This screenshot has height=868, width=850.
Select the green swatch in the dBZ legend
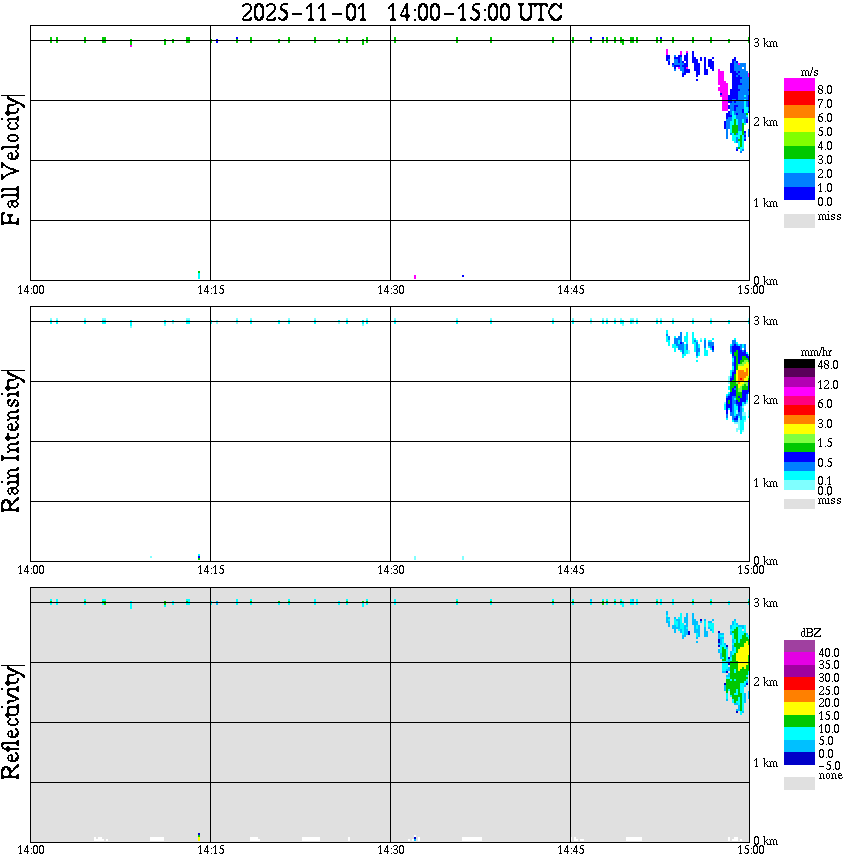799,721
